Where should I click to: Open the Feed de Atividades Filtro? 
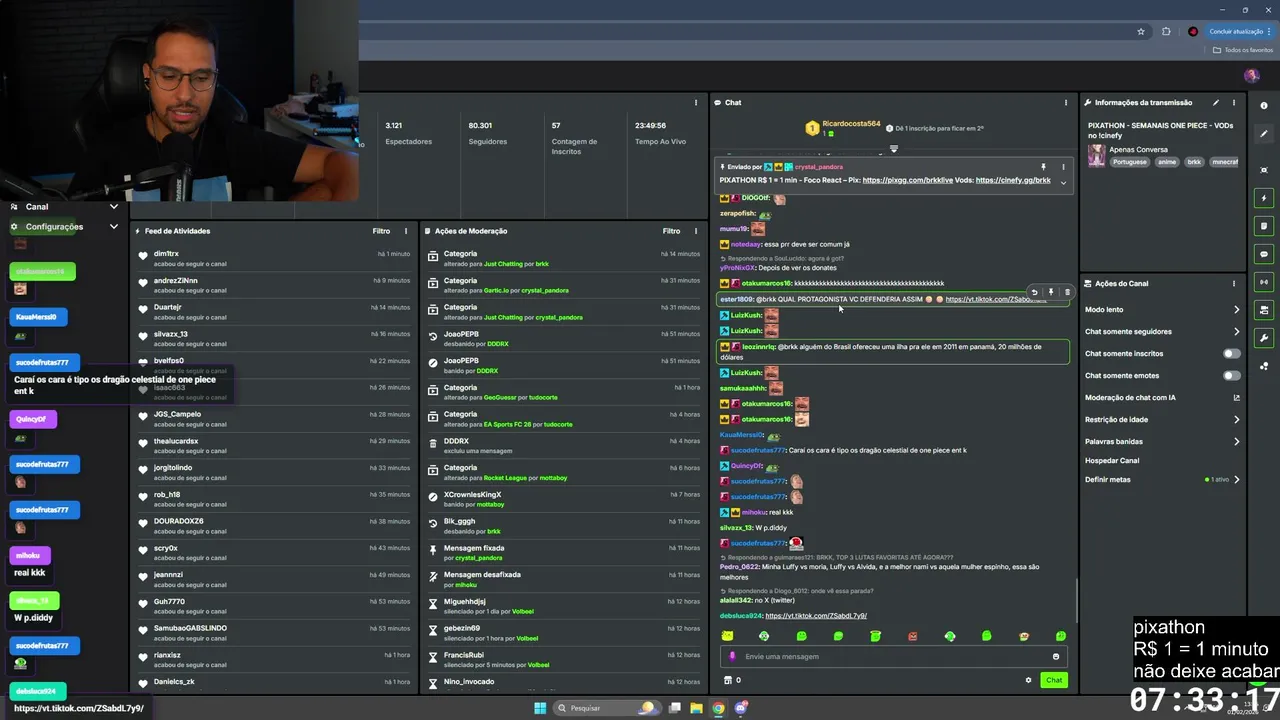381,231
